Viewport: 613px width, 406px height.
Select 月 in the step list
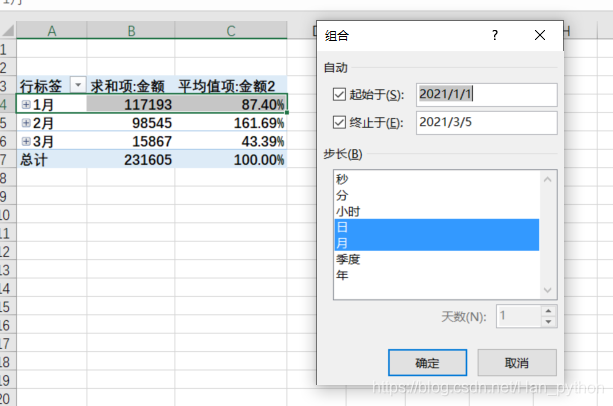tap(437, 243)
